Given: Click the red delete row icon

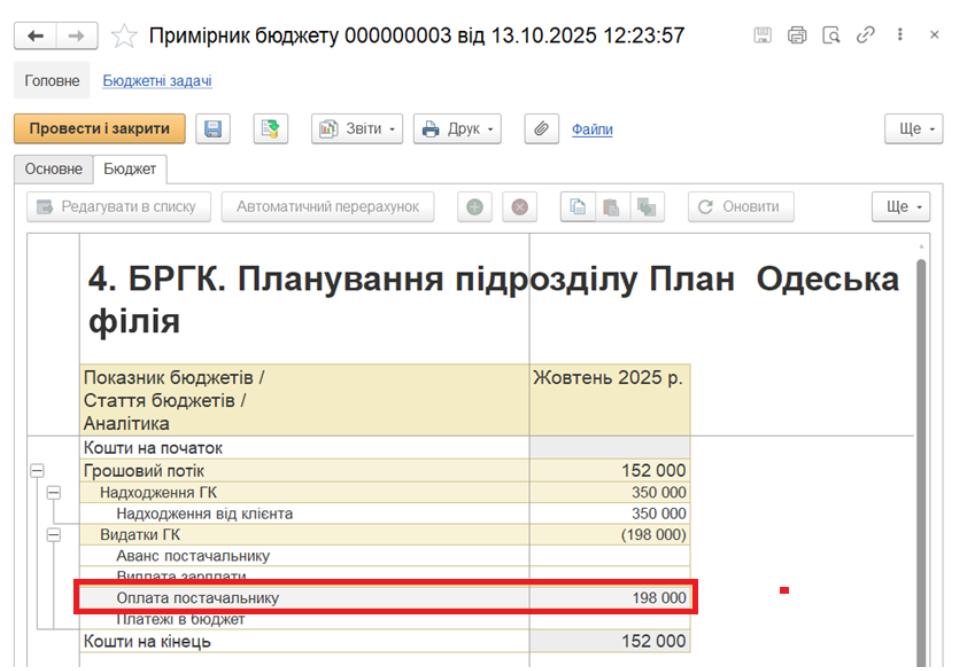Looking at the screenshot, I should [x=519, y=207].
